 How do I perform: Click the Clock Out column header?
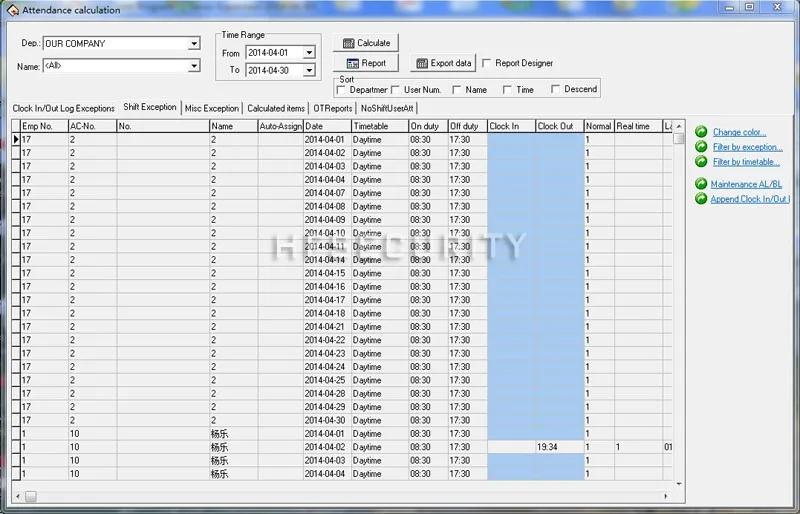click(560, 126)
